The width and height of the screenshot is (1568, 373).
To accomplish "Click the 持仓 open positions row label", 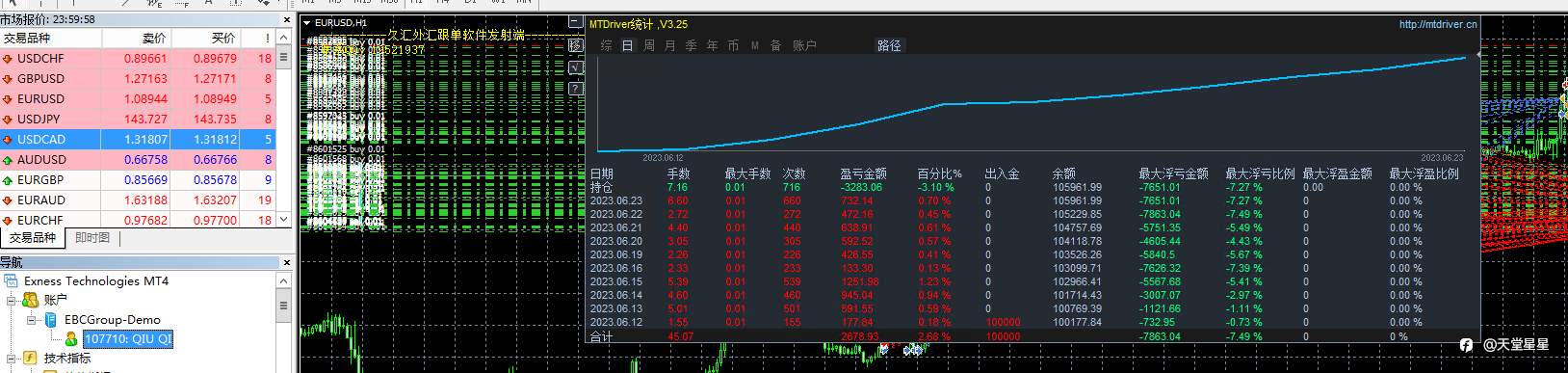I will pos(601,187).
